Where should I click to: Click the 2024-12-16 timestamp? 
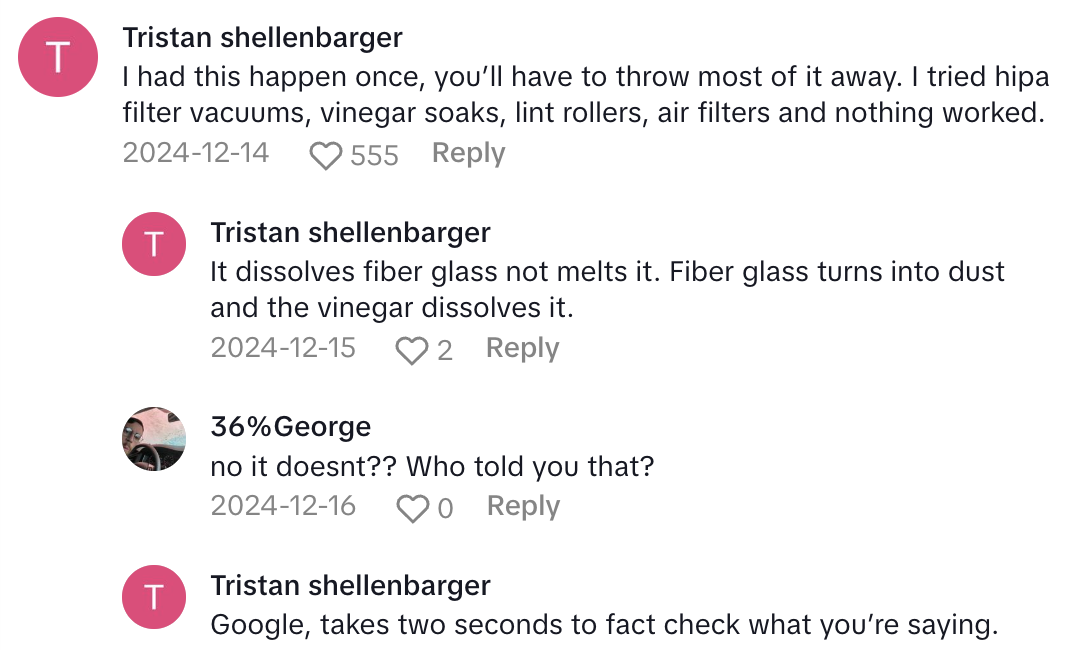click(x=283, y=506)
